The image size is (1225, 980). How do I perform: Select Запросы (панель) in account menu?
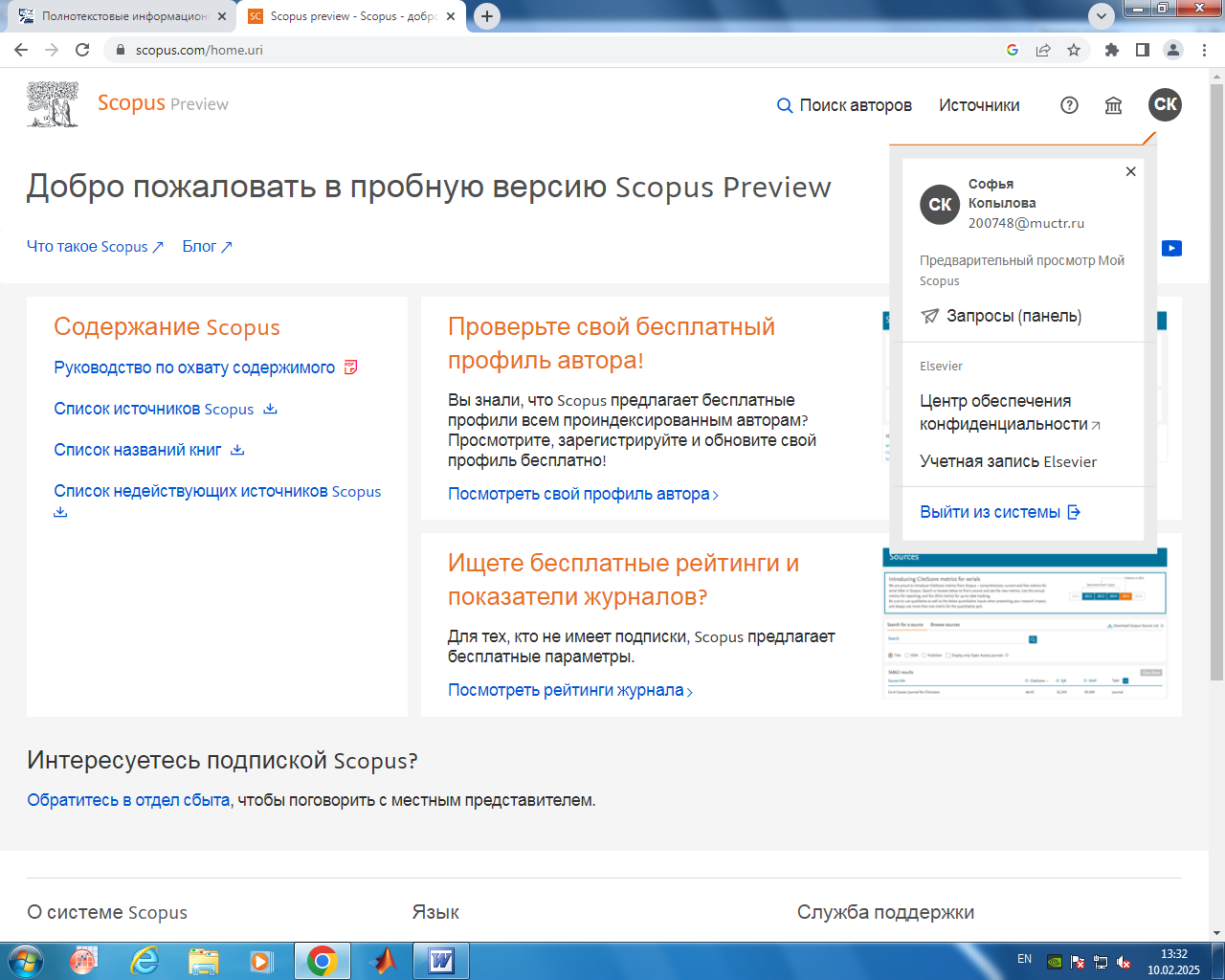[x=1001, y=316]
